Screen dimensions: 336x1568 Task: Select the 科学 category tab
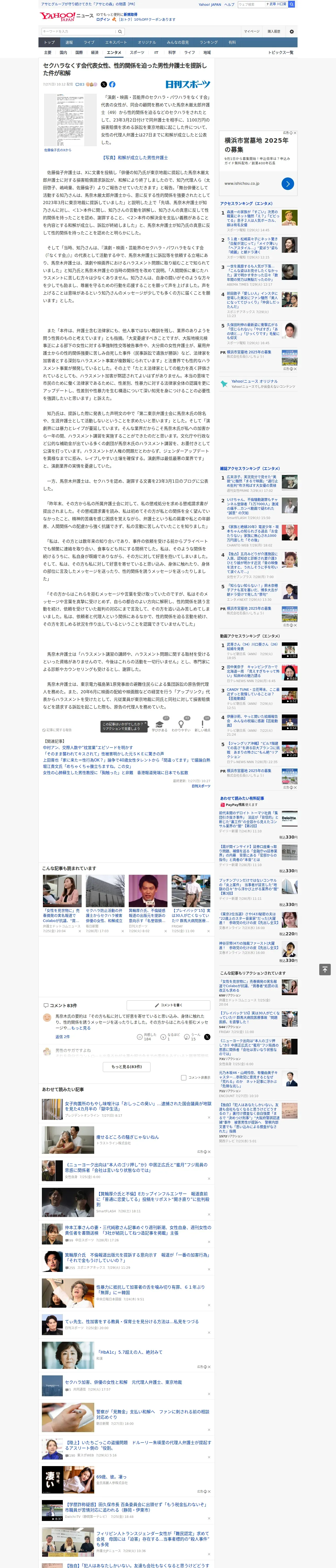(x=172, y=52)
